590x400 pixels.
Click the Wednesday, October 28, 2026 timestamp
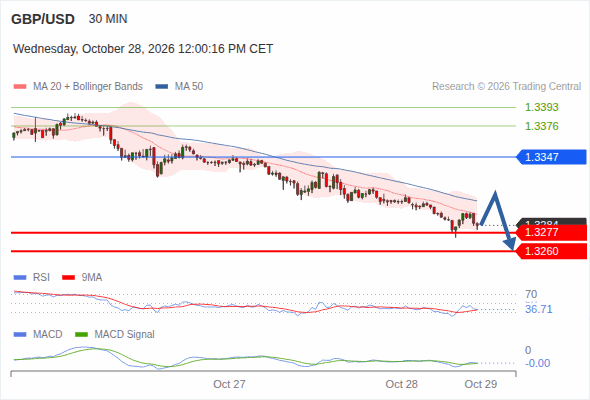point(143,49)
